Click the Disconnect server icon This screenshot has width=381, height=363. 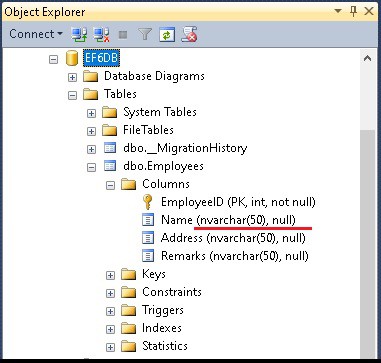click(x=102, y=34)
